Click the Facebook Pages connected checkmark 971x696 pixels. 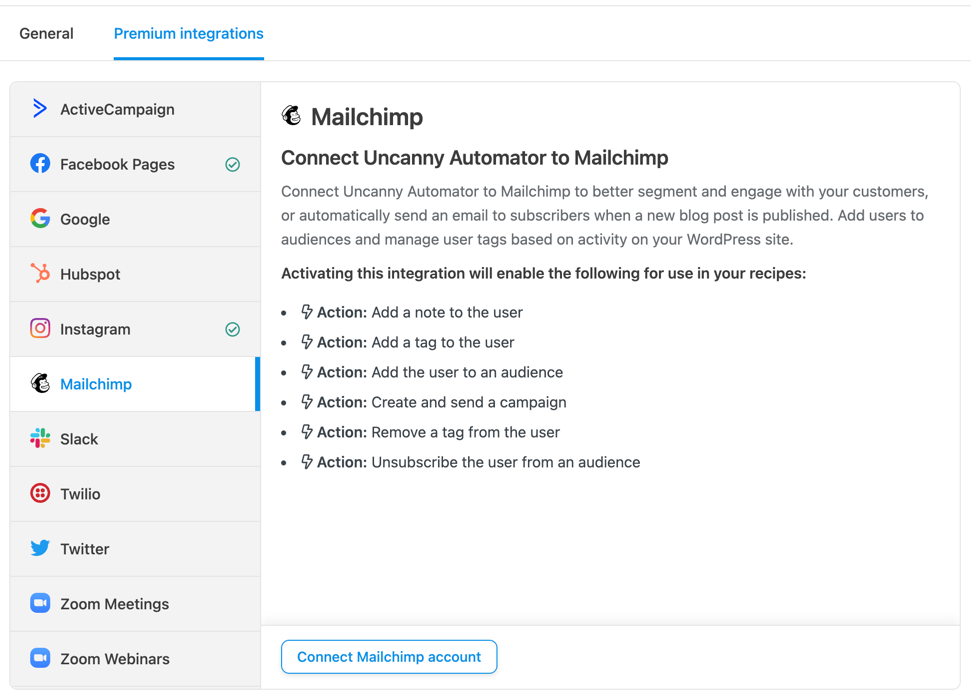coord(232,165)
